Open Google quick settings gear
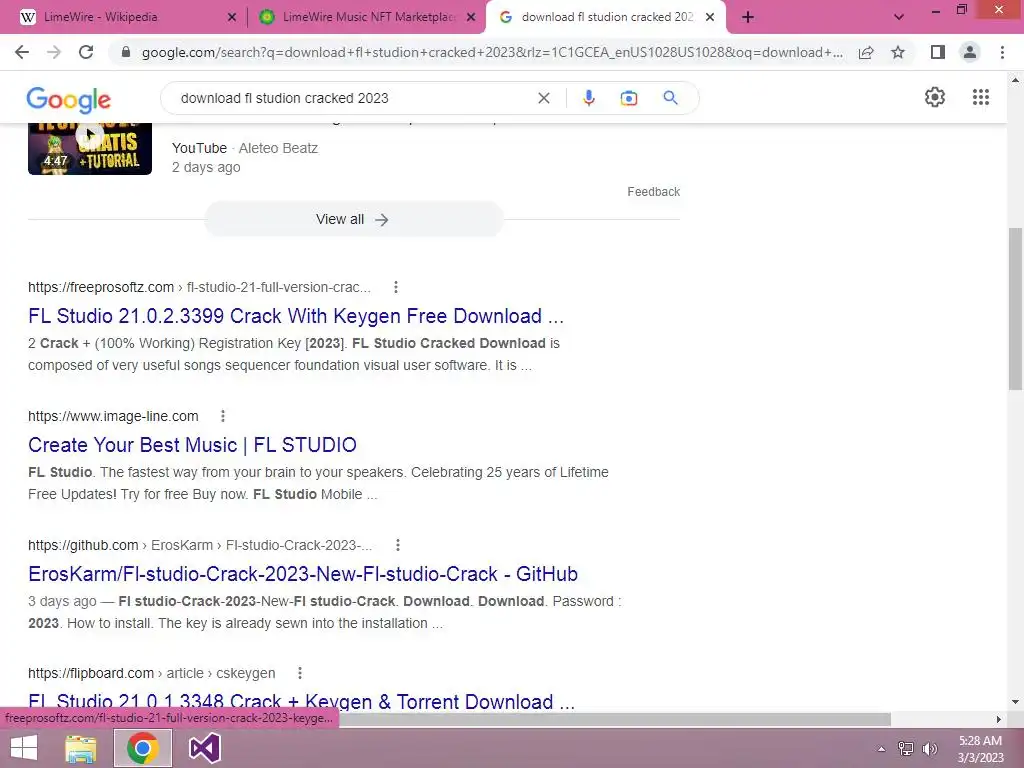 [935, 97]
